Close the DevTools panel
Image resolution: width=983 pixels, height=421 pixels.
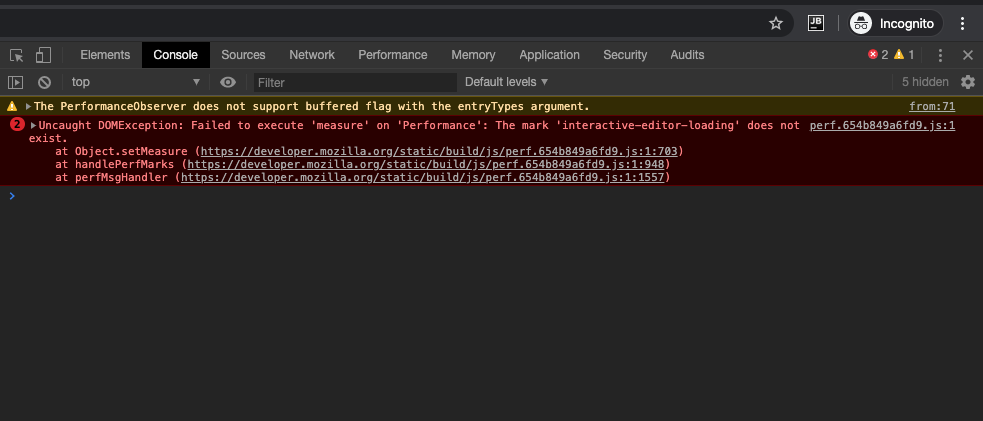(968, 55)
